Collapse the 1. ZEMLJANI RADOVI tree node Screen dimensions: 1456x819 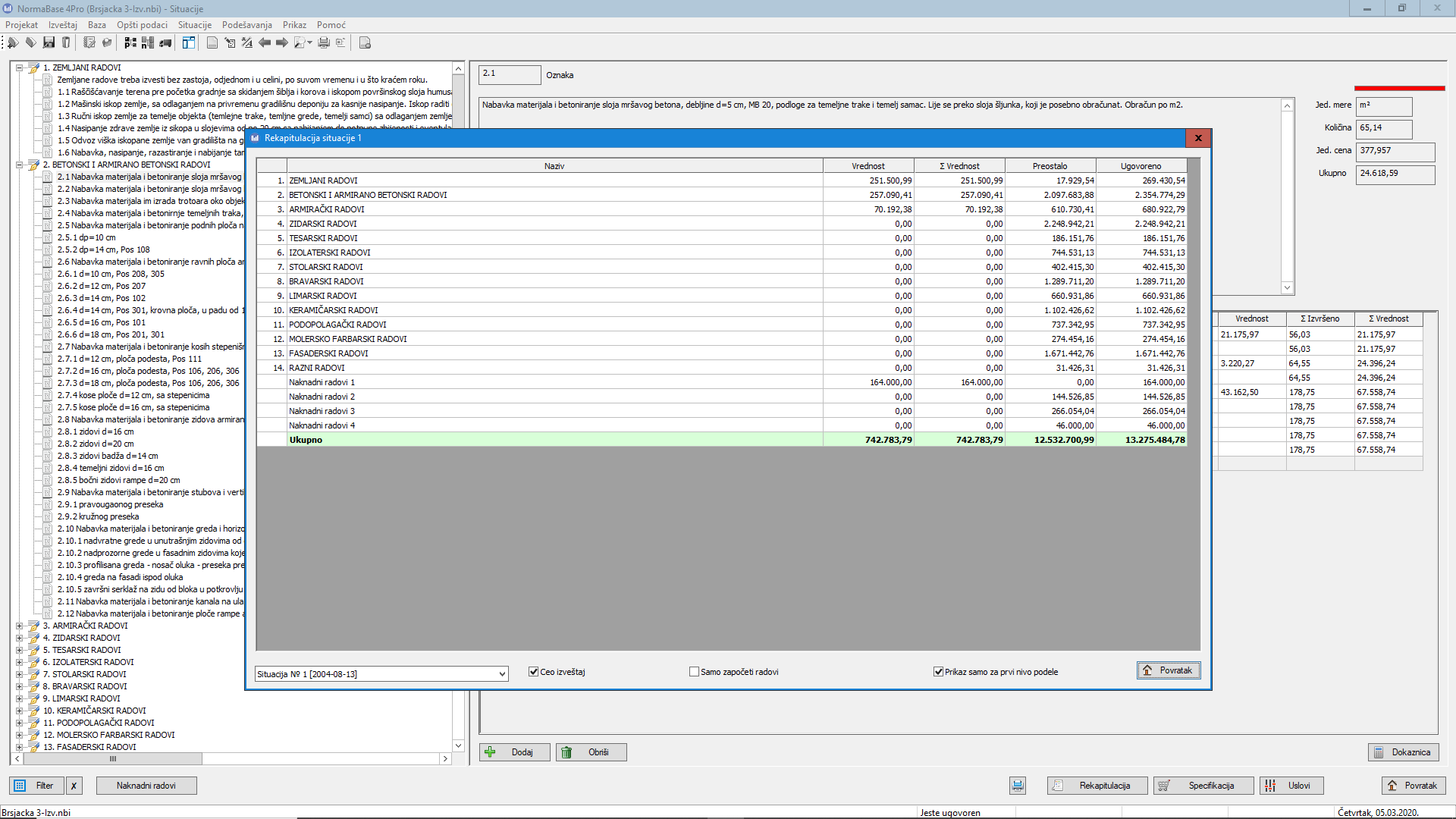pos(20,68)
